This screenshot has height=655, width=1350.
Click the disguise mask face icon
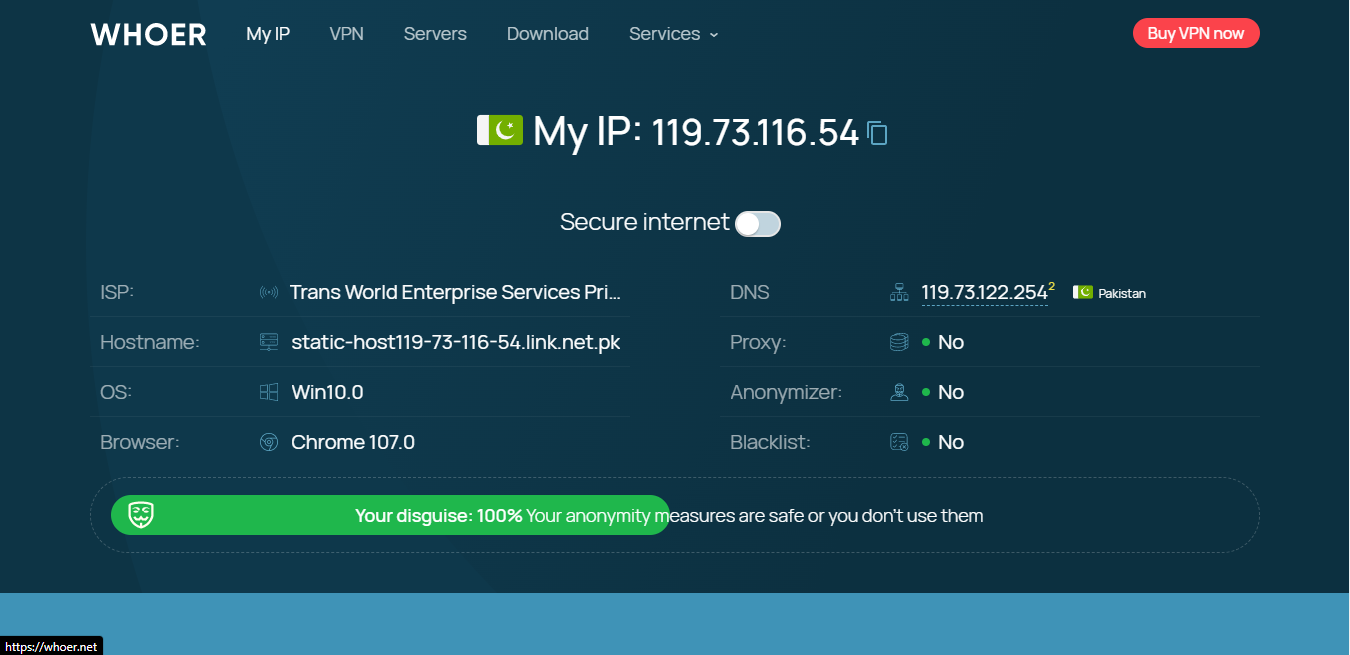pos(141,515)
